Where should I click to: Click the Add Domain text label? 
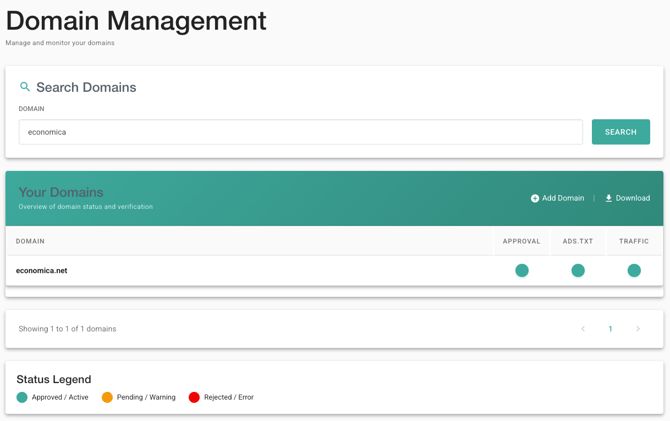563,198
